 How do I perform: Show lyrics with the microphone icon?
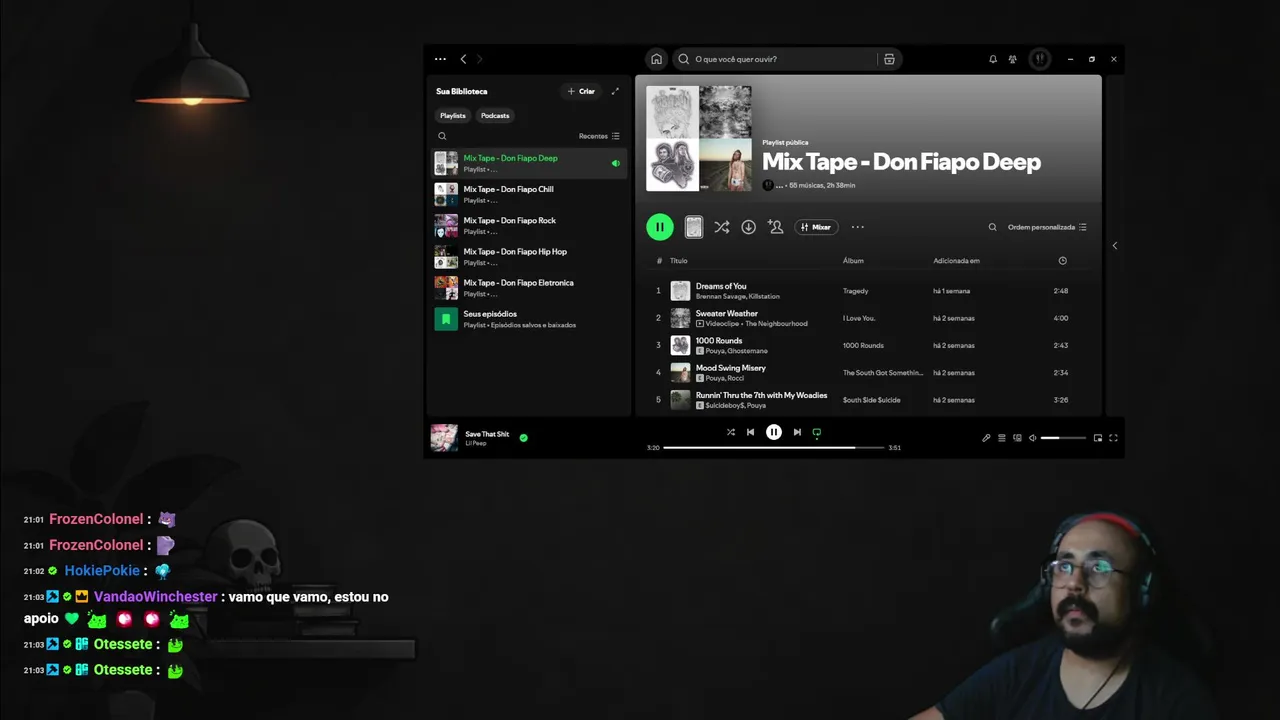click(x=986, y=438)
